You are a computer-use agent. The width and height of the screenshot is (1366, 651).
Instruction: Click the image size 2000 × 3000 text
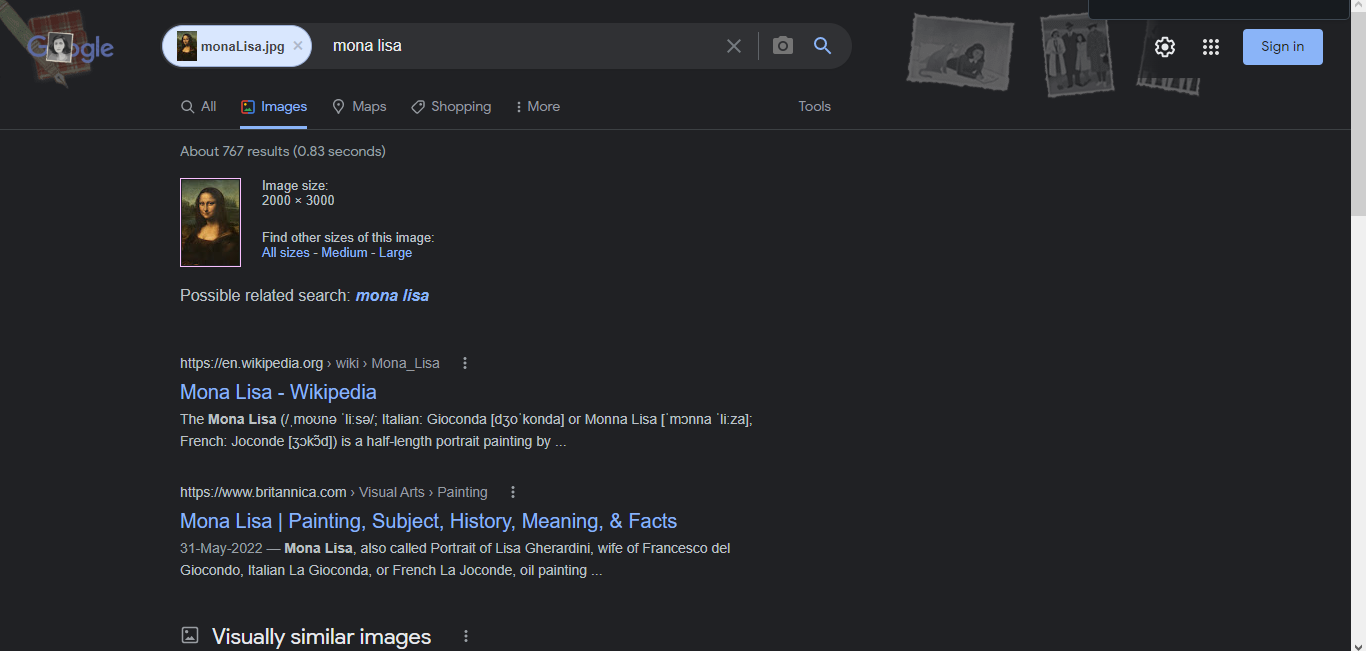(298, 200)
